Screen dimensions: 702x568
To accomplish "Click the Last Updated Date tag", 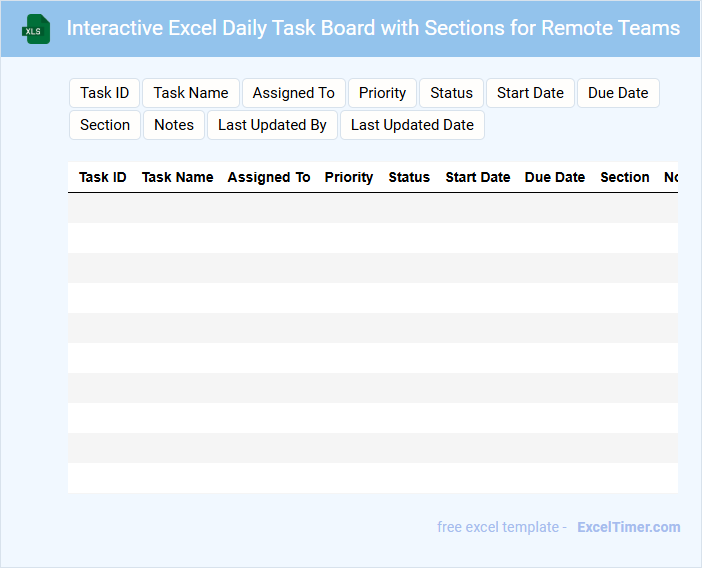I will click(412, 125).
